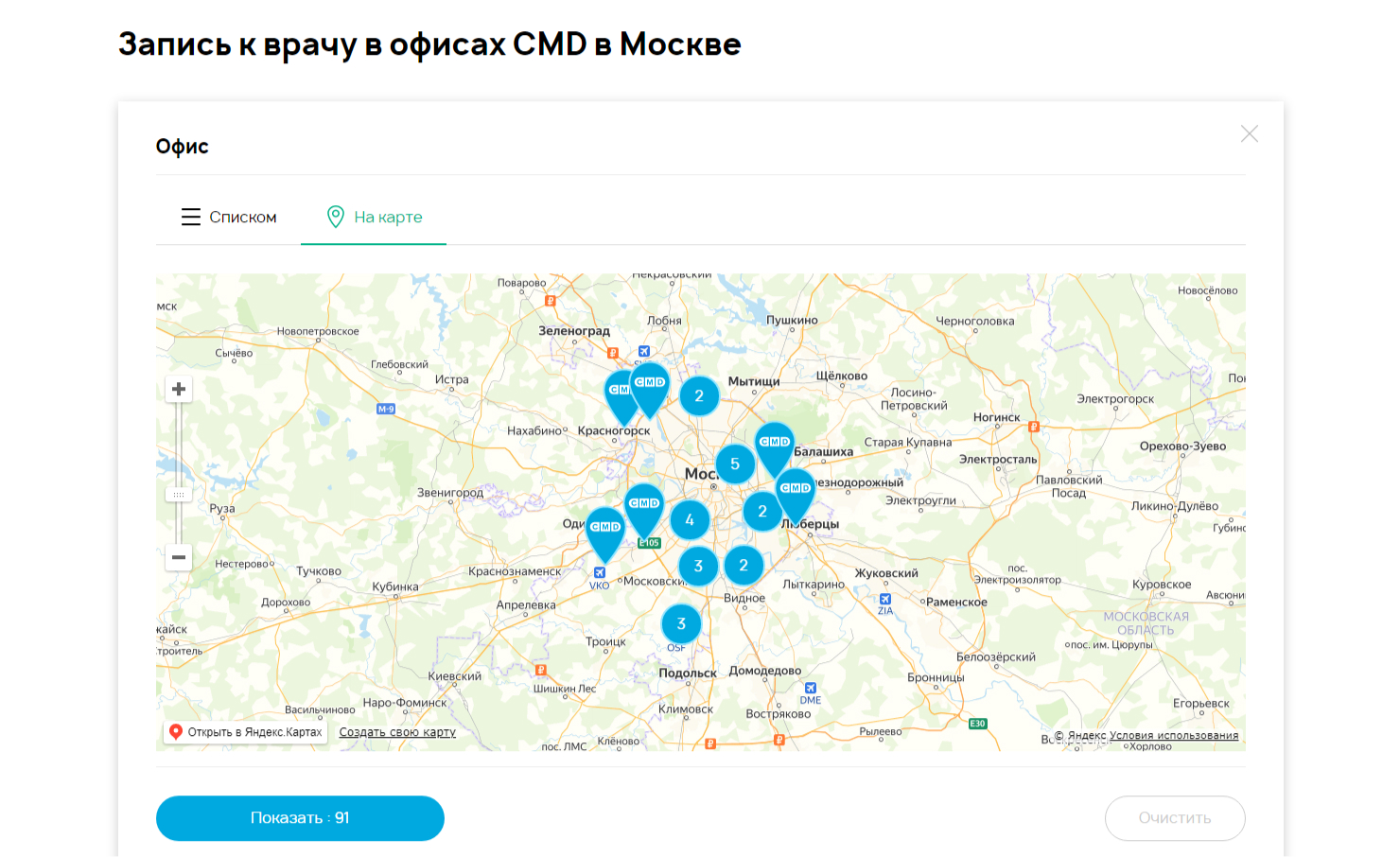Click the Очистить clear button

(x=1174, y=818)
